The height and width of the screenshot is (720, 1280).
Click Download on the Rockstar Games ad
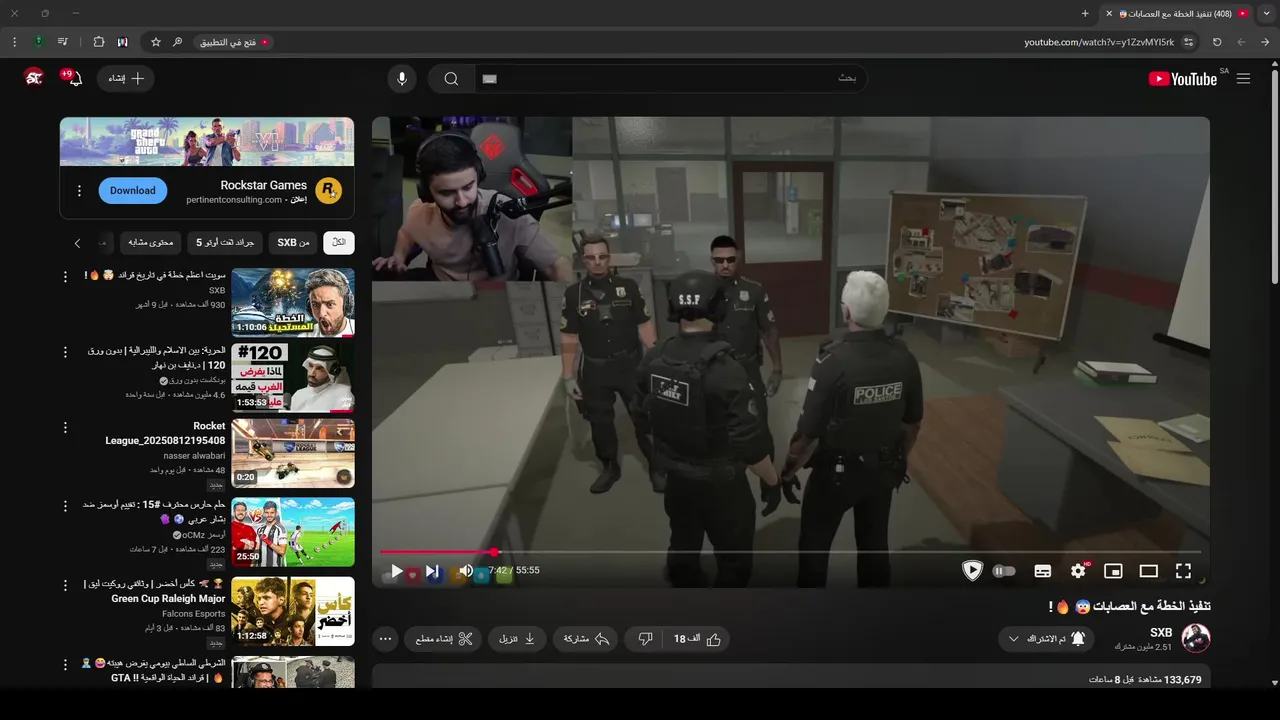click(133, 190)
